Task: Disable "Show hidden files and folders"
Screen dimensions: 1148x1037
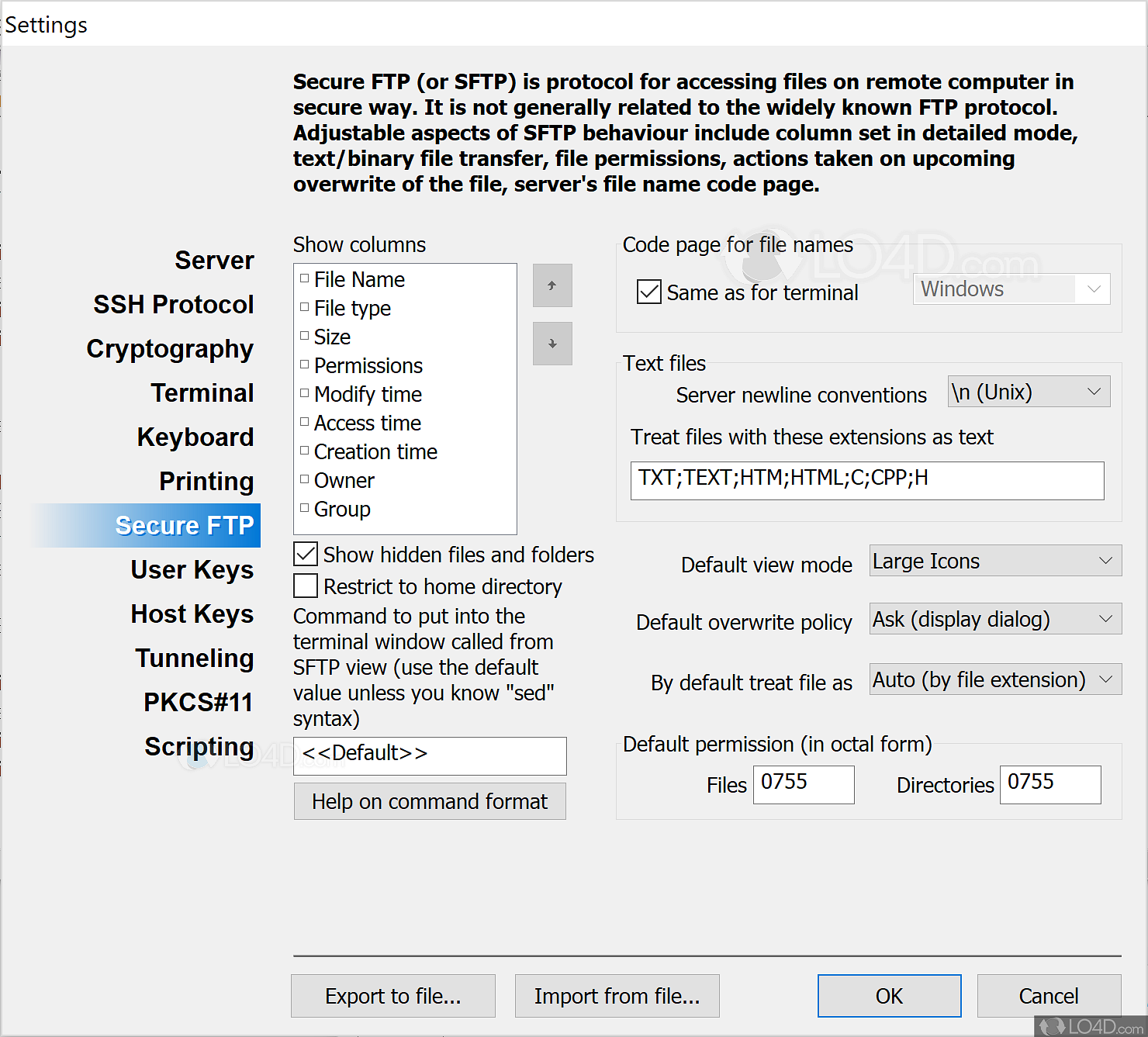Action: point(305,554)
